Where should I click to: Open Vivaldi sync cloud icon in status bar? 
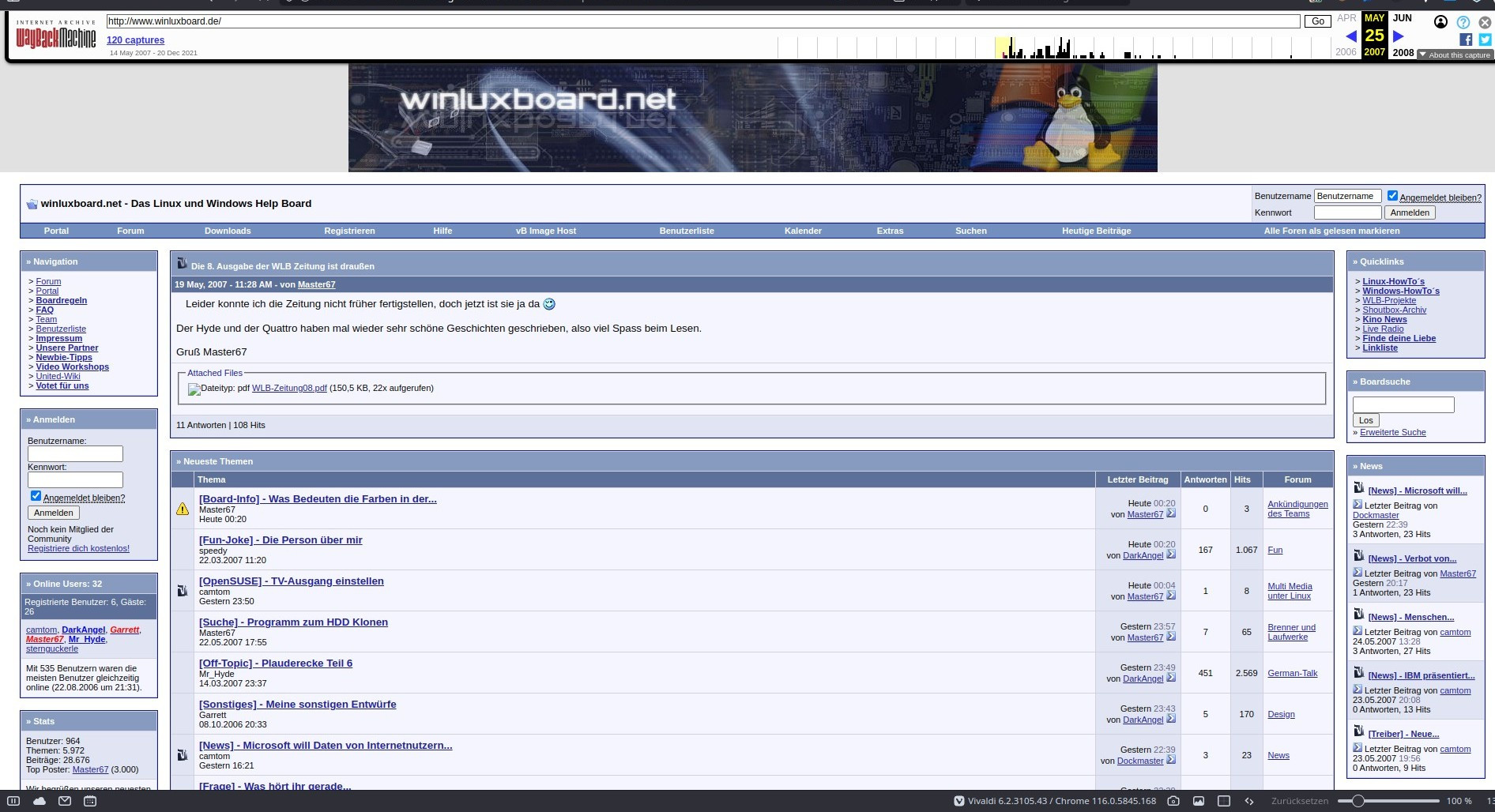pyautogui.click(x=40, y=801)
